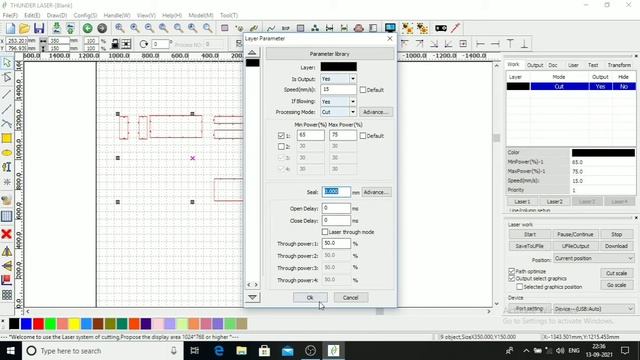Toggle the aspect ratio lock icon
640x360 pixels.
coord(115,44)
